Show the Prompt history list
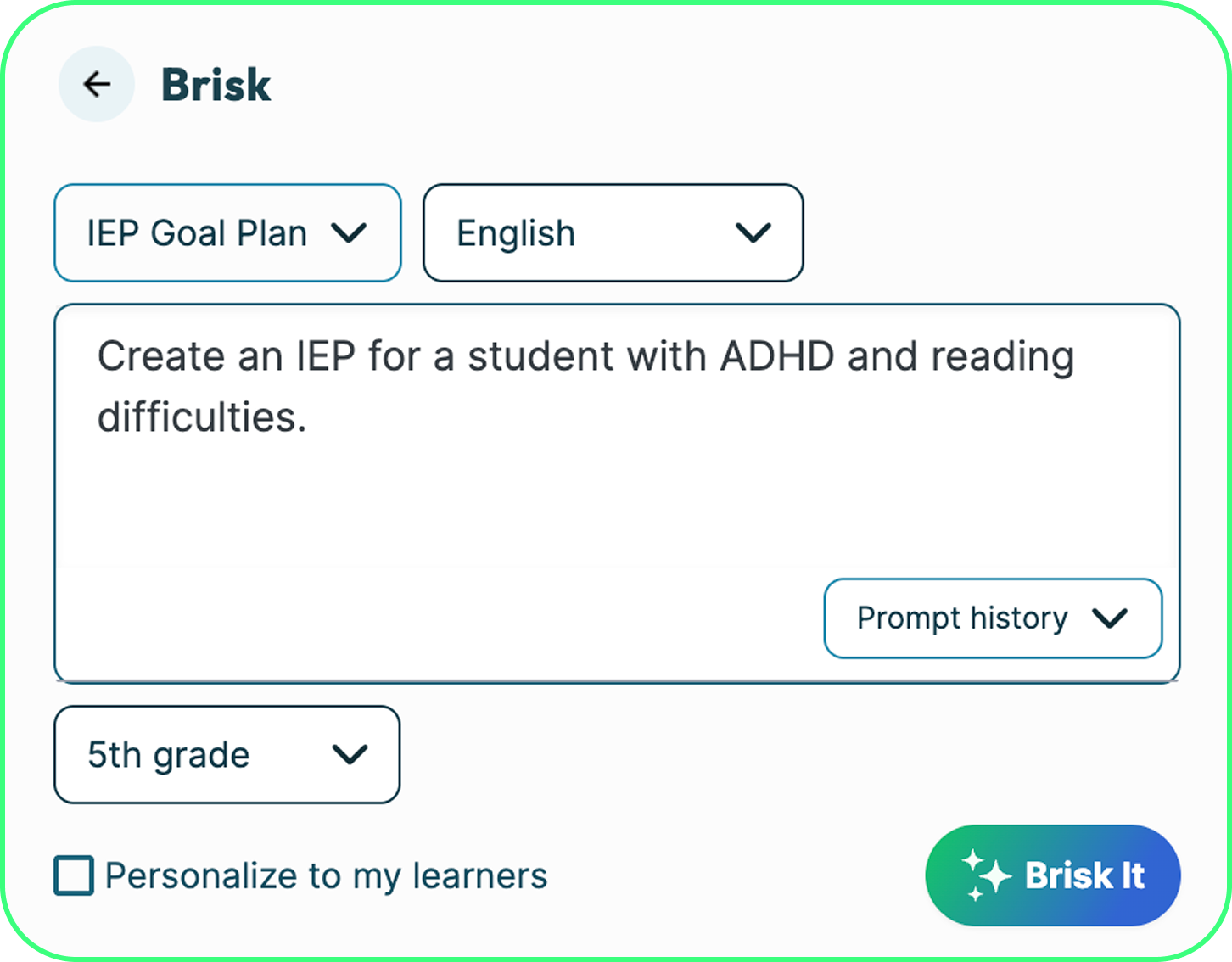This screenshot has height=962, width=1232. [962, 618]
